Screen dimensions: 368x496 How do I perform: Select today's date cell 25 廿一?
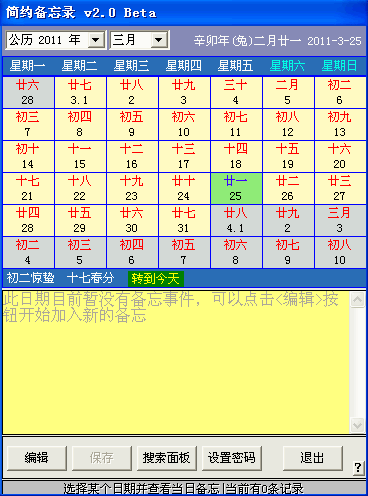(236, 188)
